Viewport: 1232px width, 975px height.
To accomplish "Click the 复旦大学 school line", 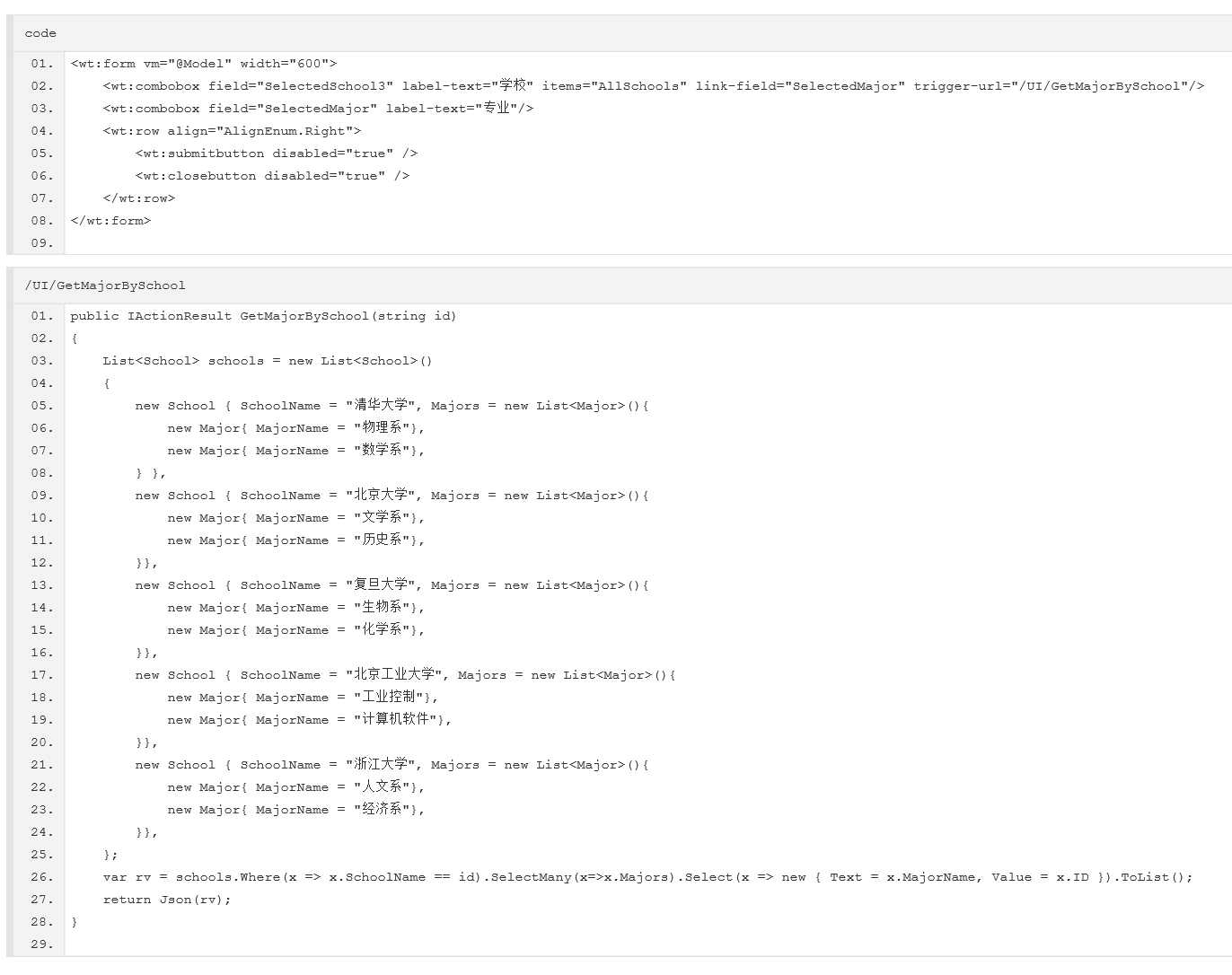I will point(392,585).
